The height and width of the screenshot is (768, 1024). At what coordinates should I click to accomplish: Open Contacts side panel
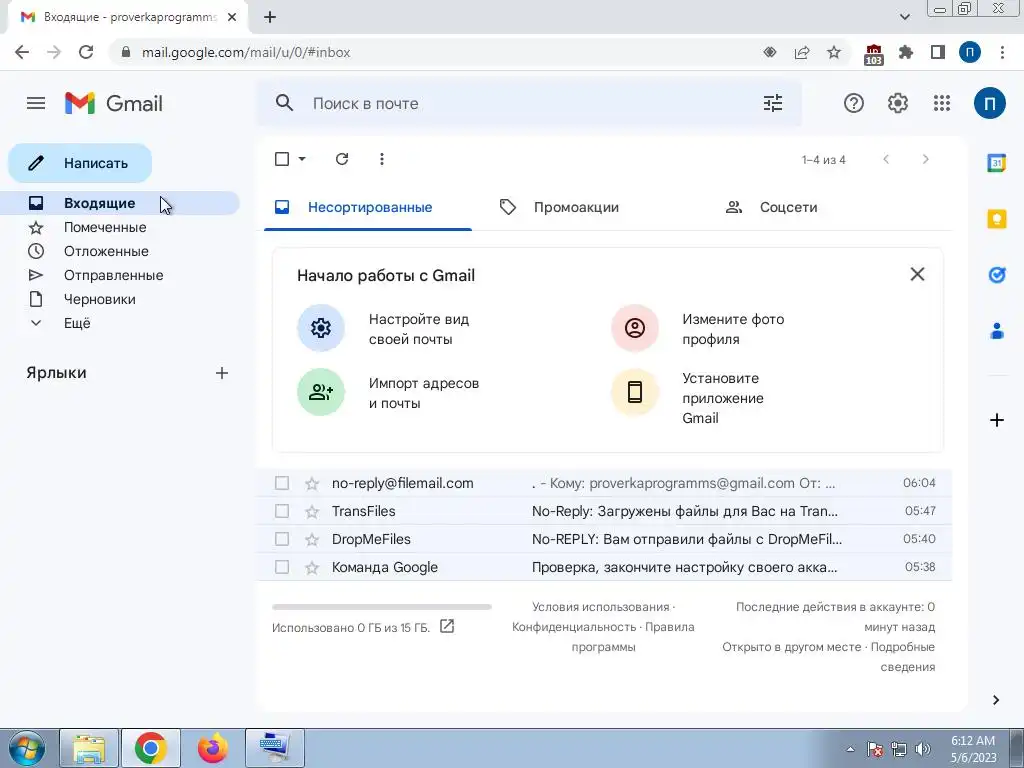click(x=997, y=331)
